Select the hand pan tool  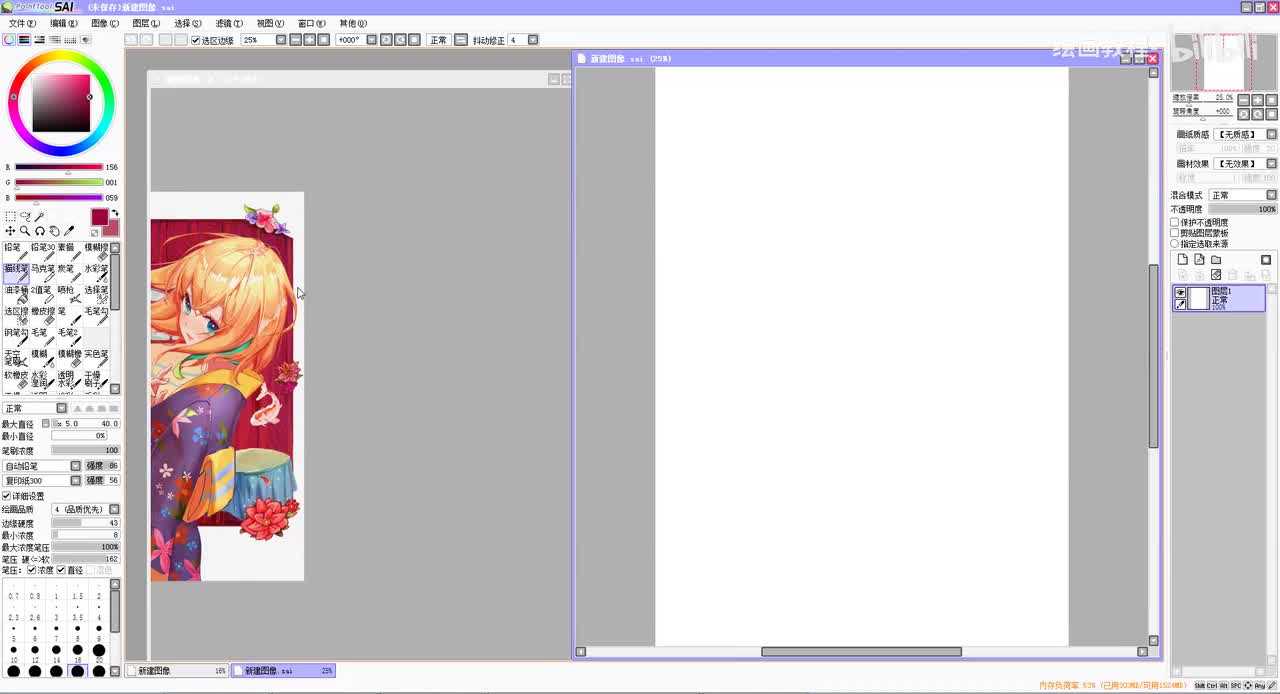[x=54, y=231]
